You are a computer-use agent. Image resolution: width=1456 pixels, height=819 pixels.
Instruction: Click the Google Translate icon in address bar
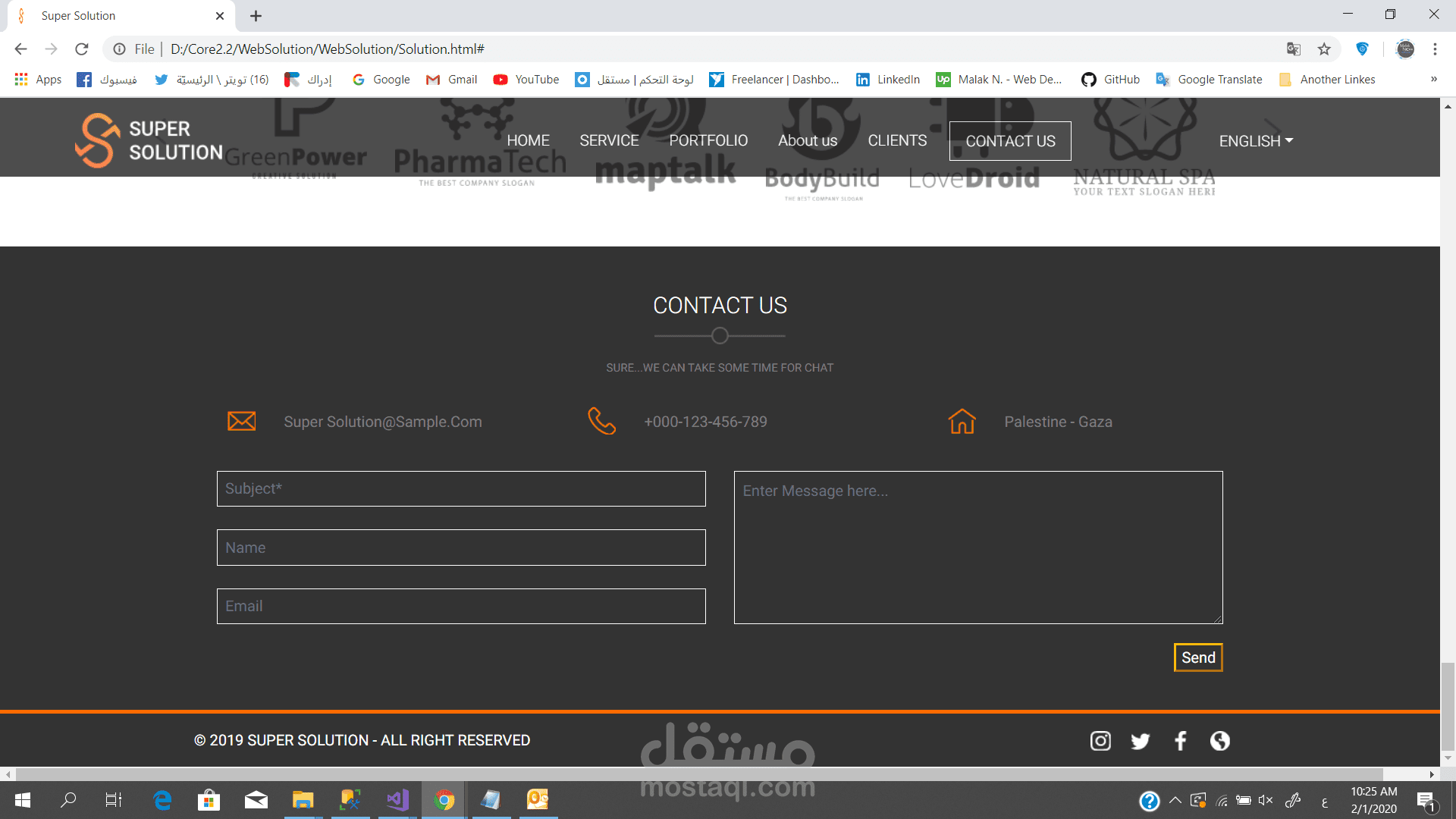click(x=1294, y=49)
